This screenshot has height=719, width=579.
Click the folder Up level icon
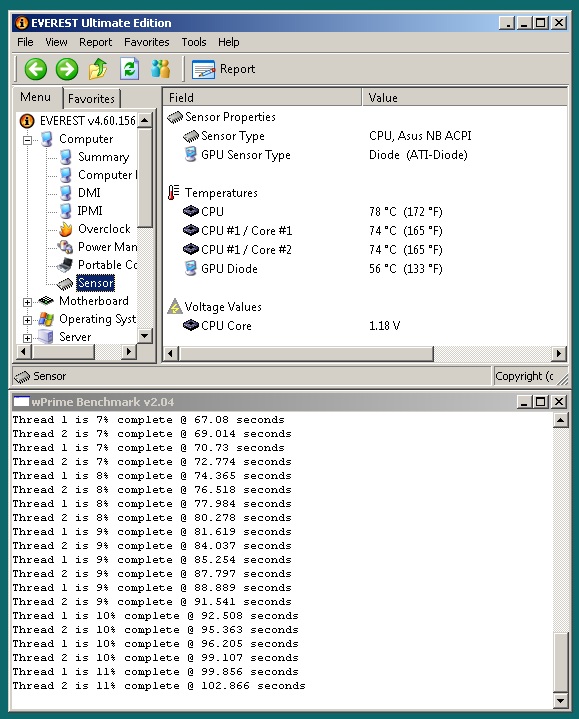98,69
